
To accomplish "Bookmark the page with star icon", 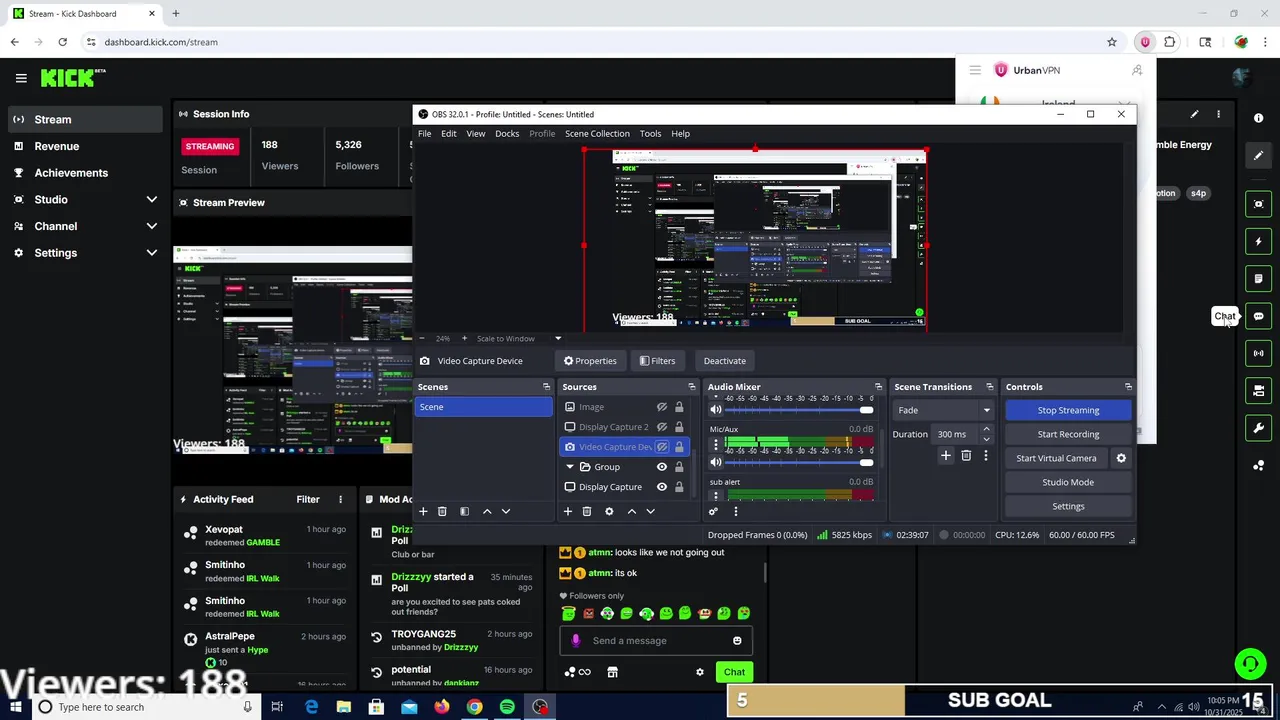I will click(x=1112, y=42).
